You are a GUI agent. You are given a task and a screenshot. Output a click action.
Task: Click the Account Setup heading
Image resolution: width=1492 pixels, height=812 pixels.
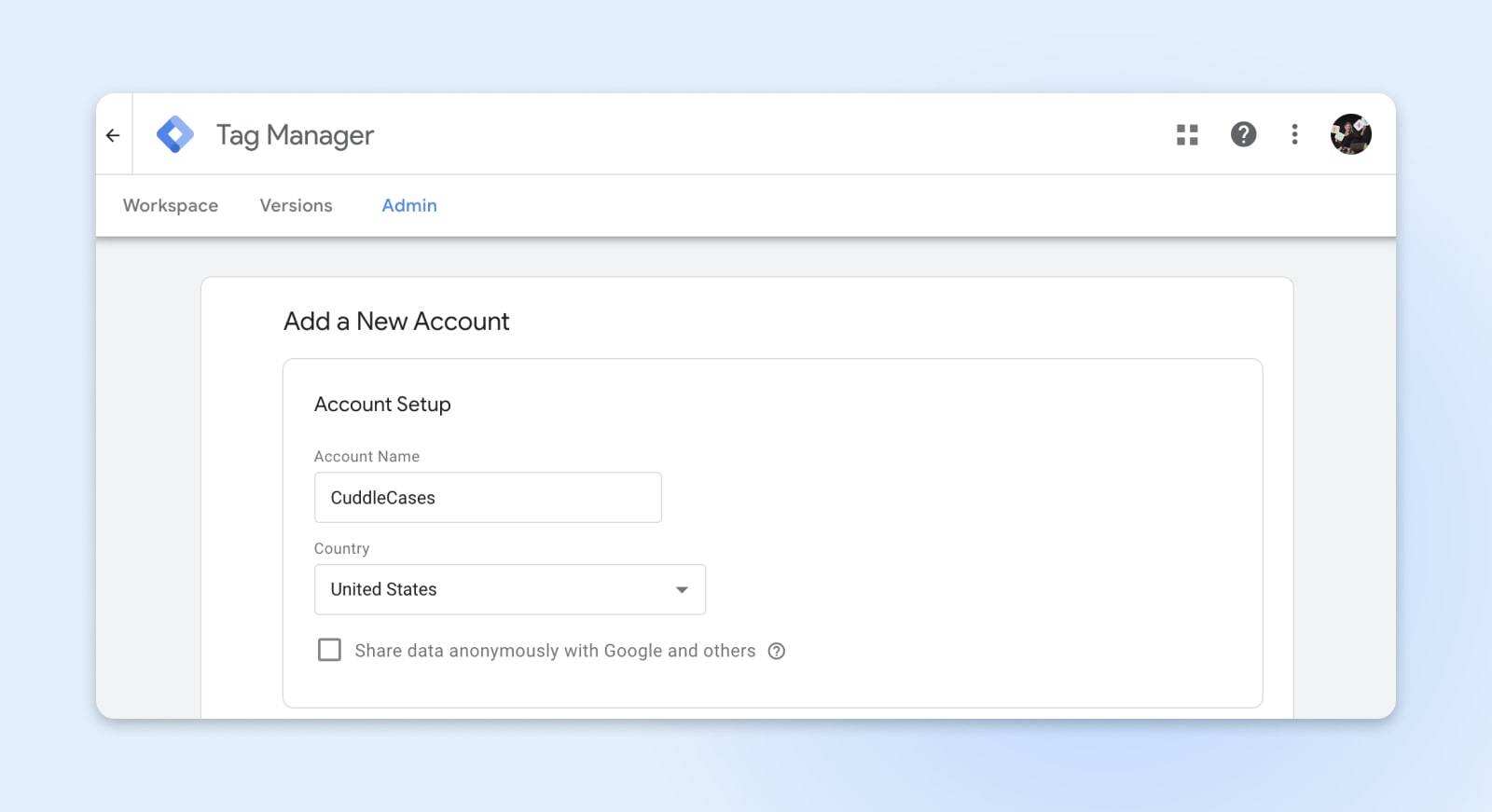(382, 405)
